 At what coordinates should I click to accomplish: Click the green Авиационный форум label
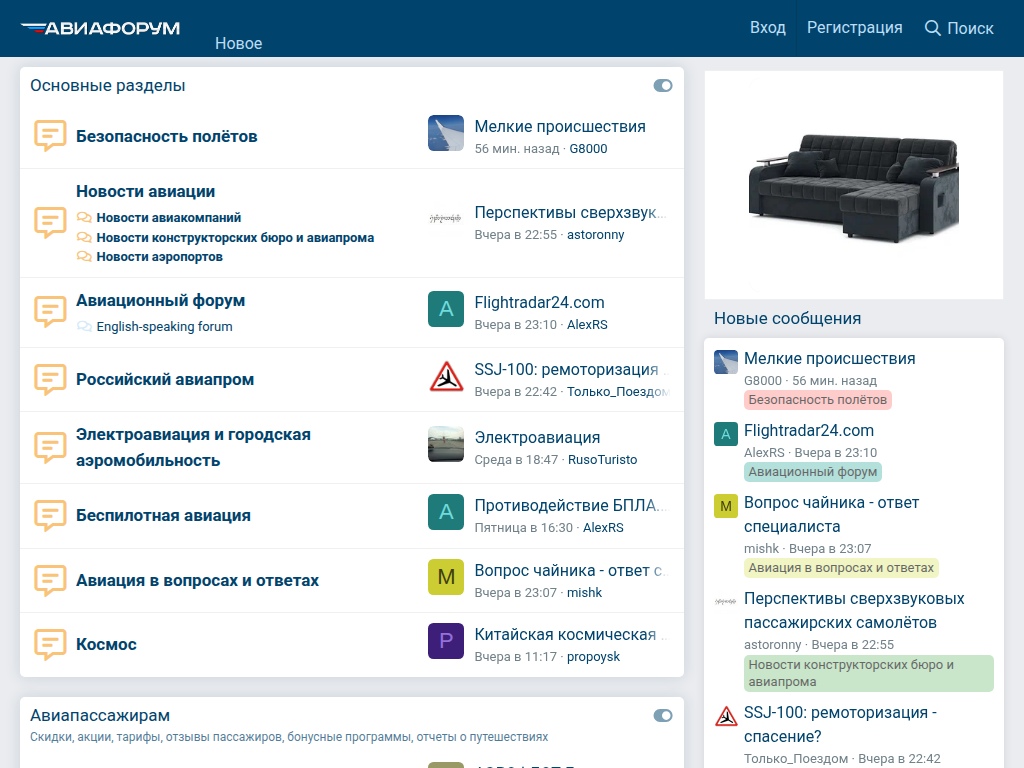(x=812, y=472)
